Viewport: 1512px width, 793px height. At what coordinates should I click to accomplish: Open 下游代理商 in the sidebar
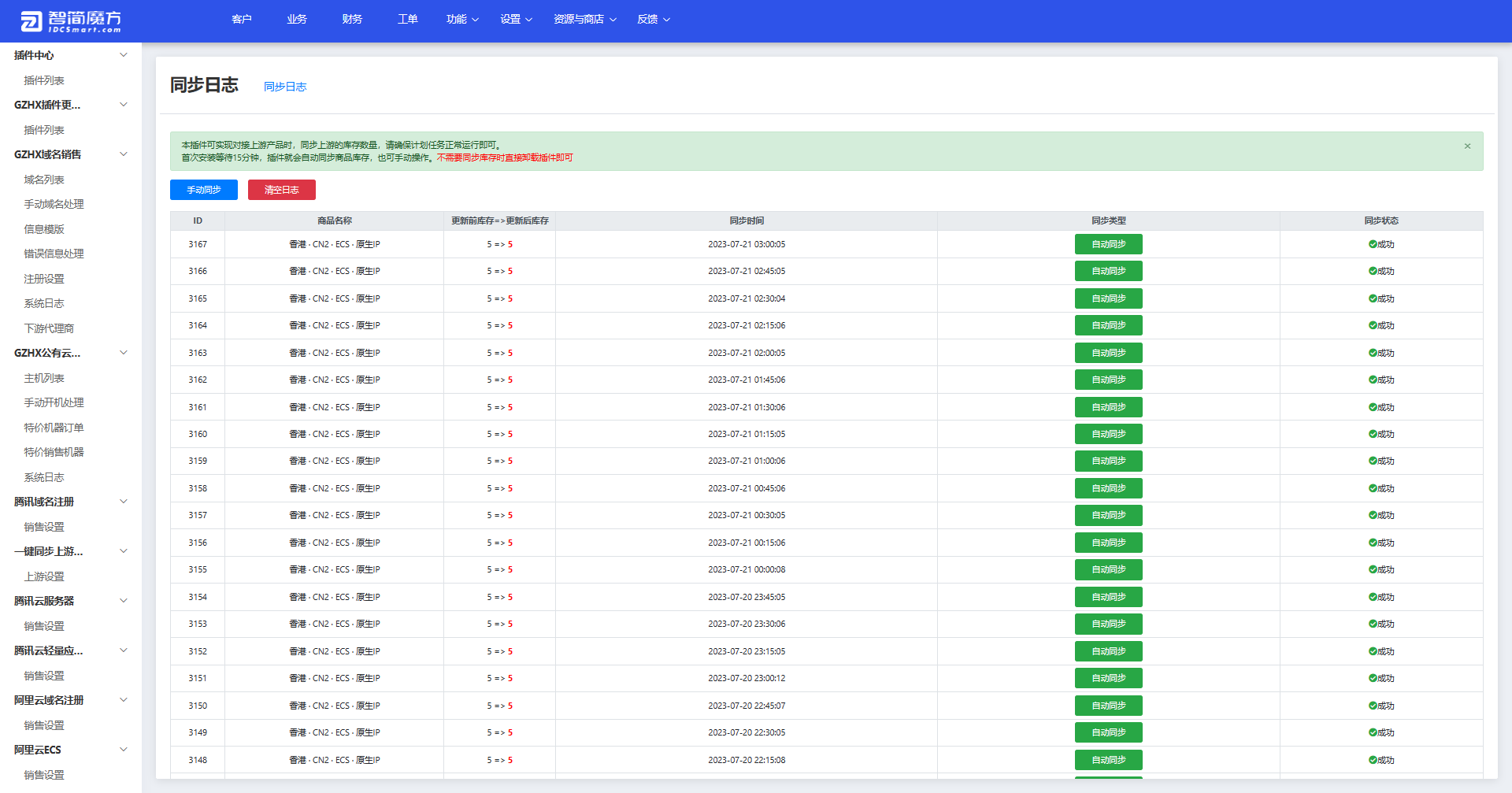(49, 328)
